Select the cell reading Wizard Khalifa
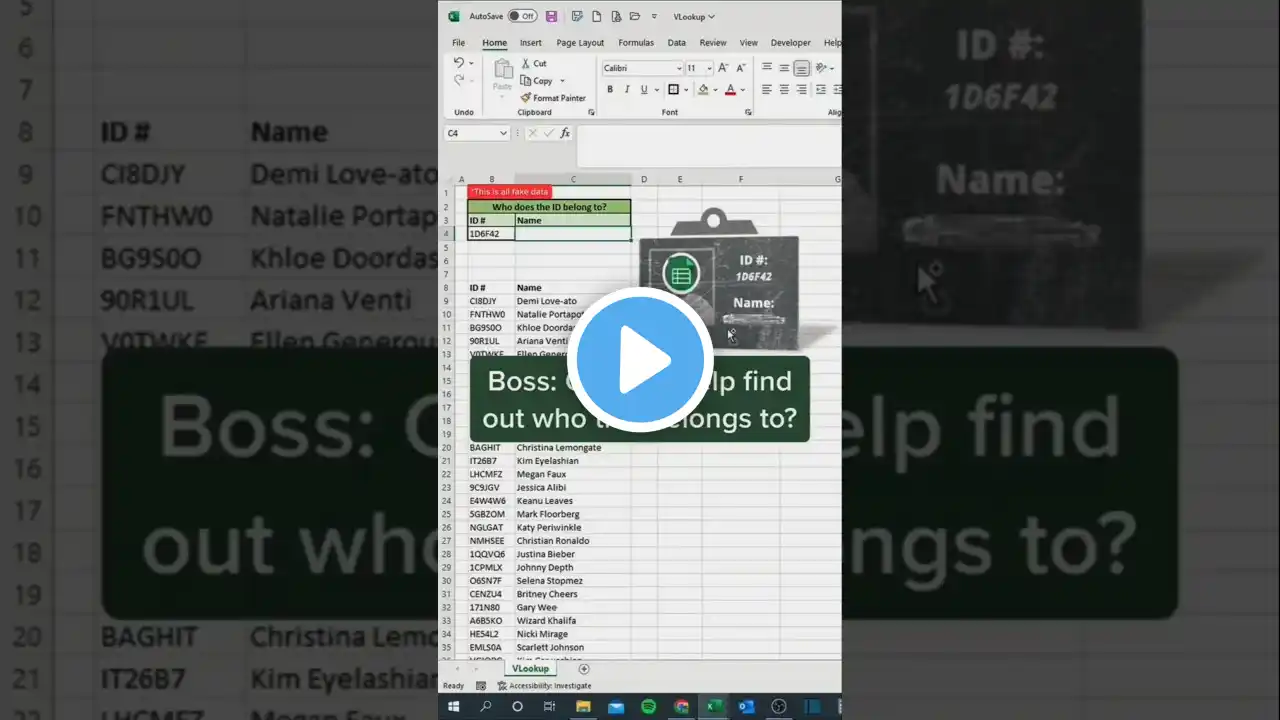The height and width of the screenshot is (720, 1280). pos(573,621)
